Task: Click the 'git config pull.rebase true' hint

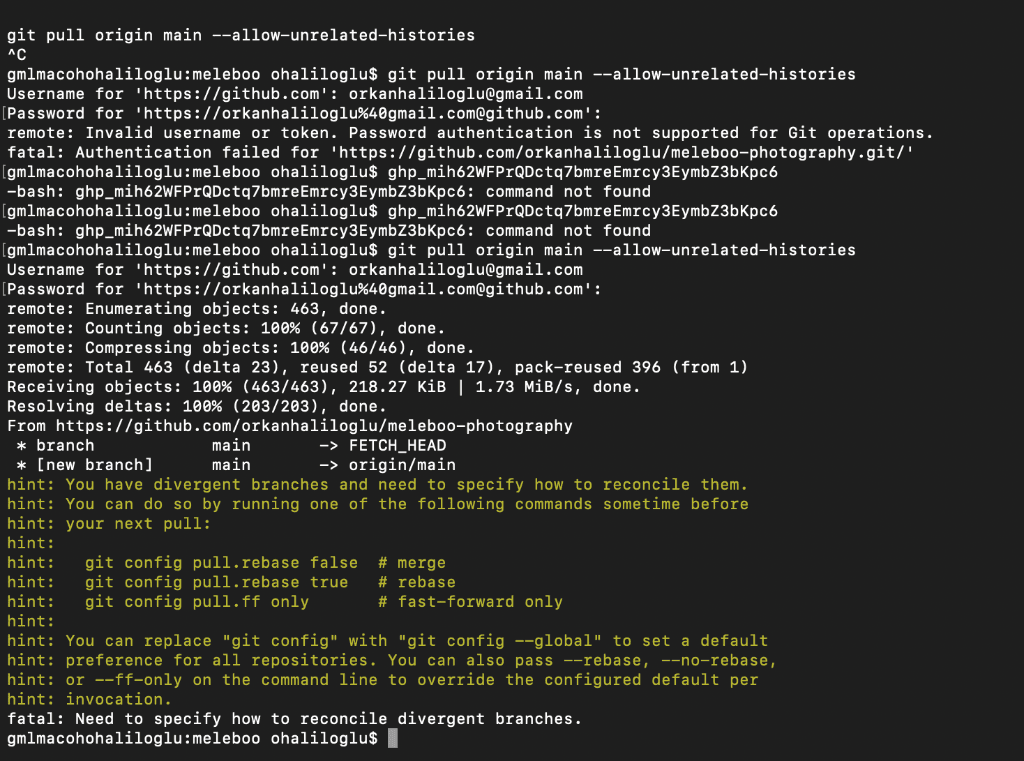Action: [x=216, y=582]
